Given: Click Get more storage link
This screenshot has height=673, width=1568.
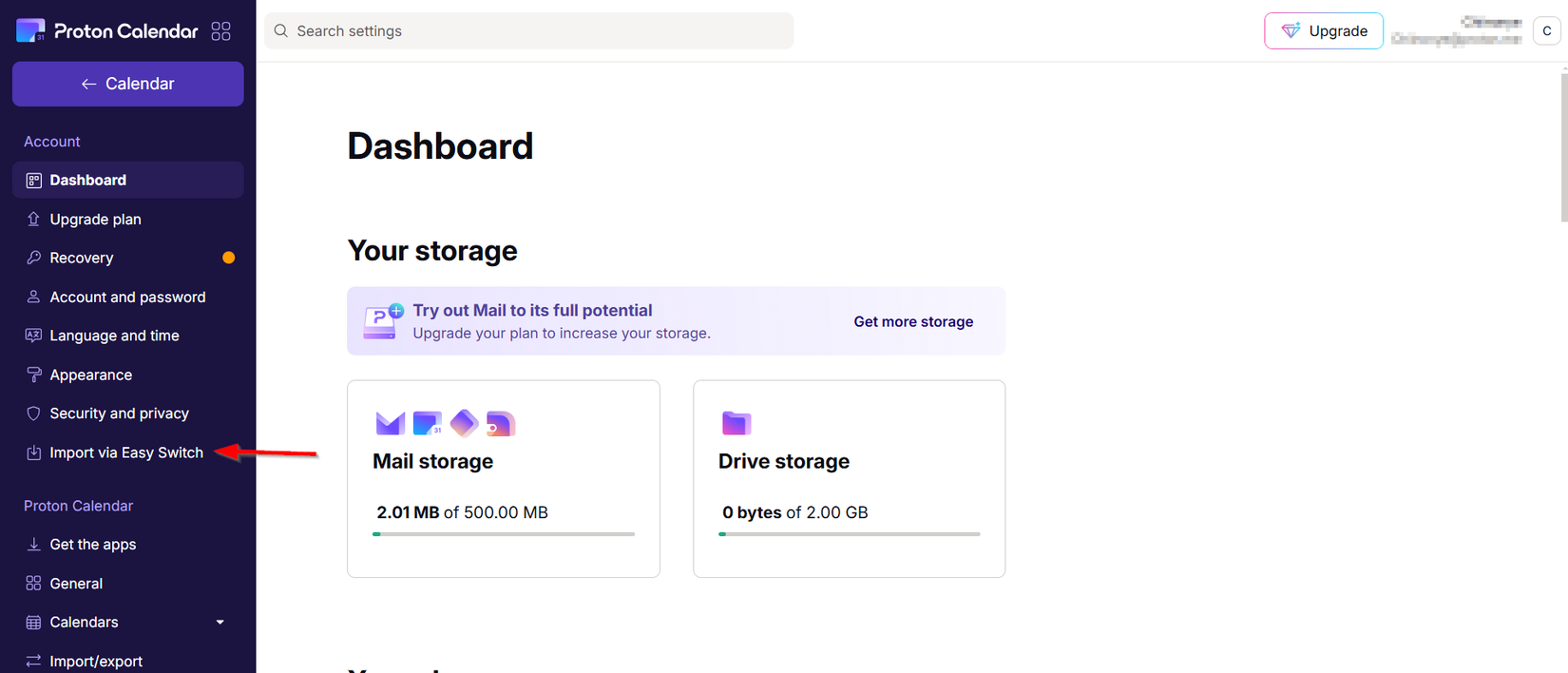Looking at the screenshot, I should [913, 321].
